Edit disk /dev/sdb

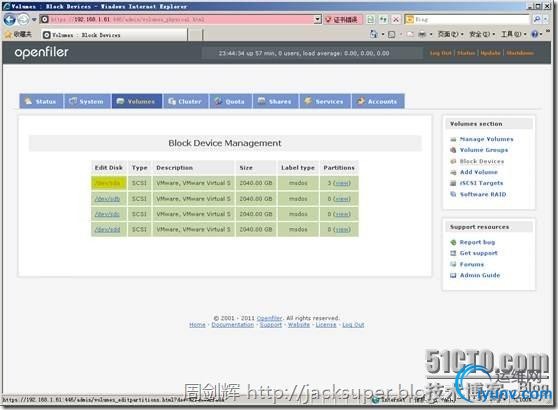pyautogui.click(x=107, y=199)
